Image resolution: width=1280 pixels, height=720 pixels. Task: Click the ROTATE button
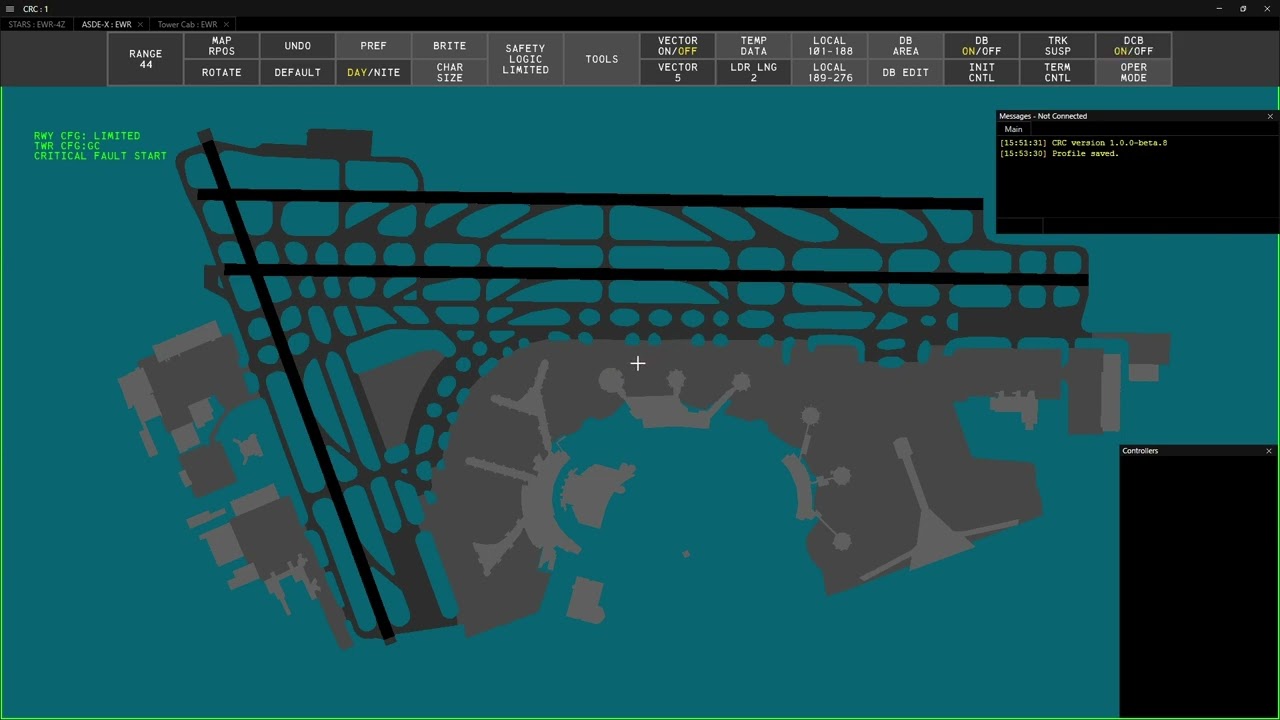(221, 73)
